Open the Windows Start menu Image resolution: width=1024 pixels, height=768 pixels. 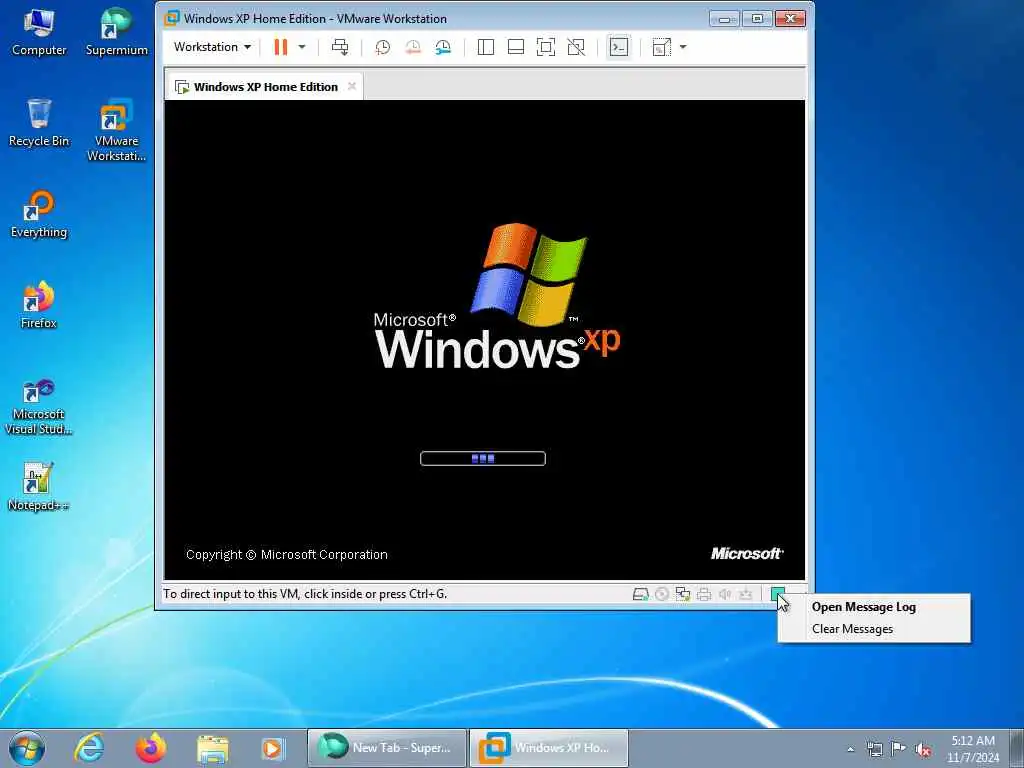coord(27,748)
